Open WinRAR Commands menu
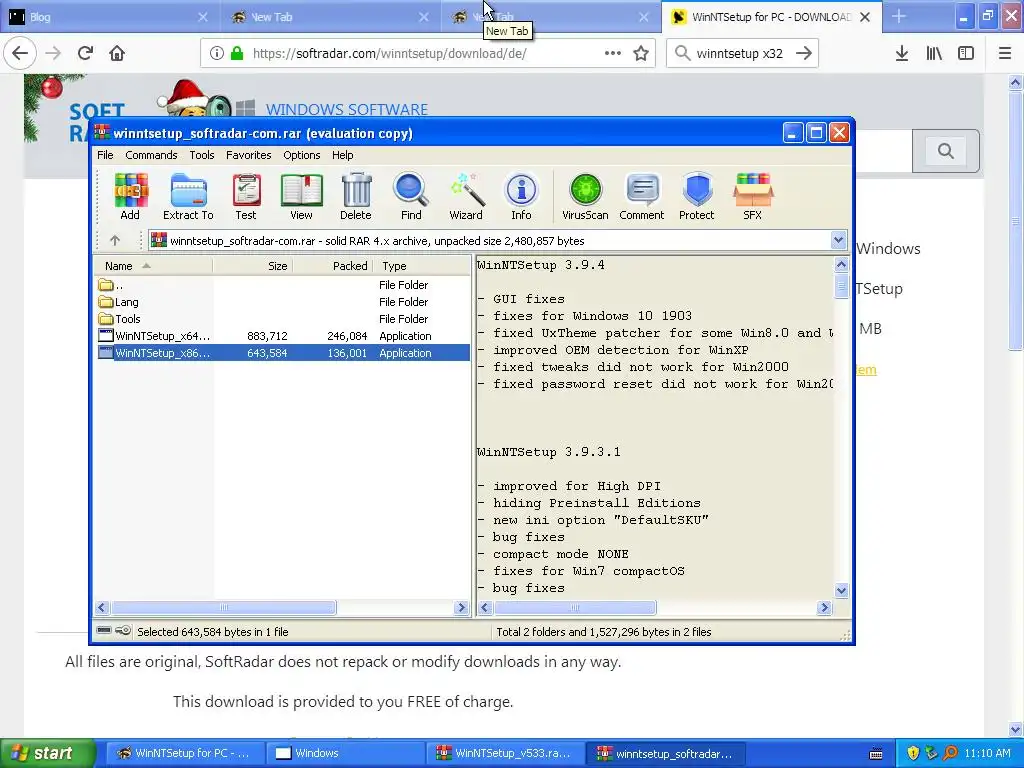 tap(152, 155)
